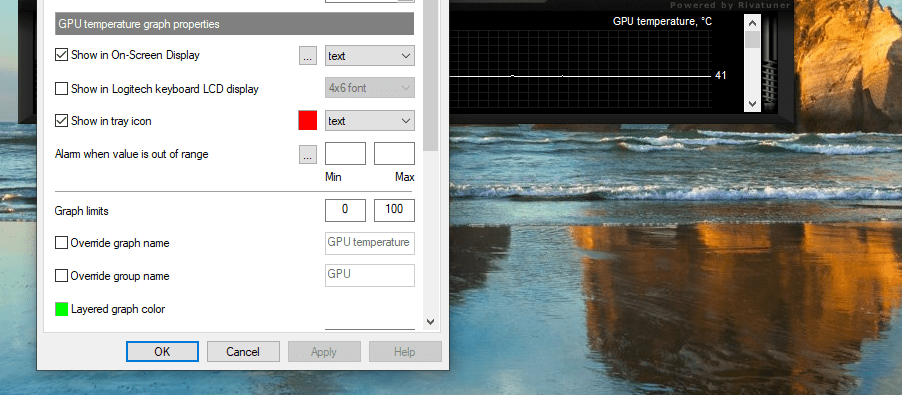
Task: Open On-Screen Display text dropdown
Action: tap(370, 56)
